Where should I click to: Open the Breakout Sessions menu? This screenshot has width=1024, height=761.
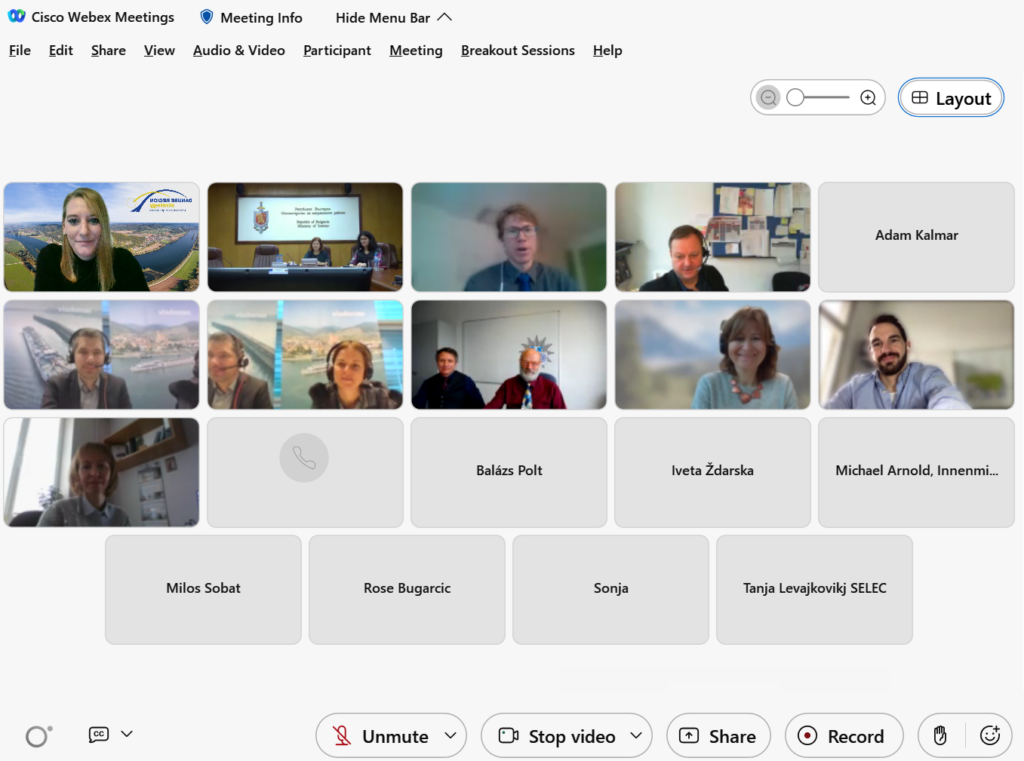click(x=517, y=50)
